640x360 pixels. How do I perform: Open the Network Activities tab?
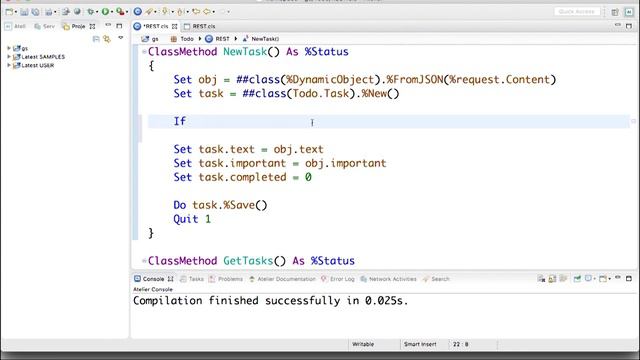tap(388, 279)
